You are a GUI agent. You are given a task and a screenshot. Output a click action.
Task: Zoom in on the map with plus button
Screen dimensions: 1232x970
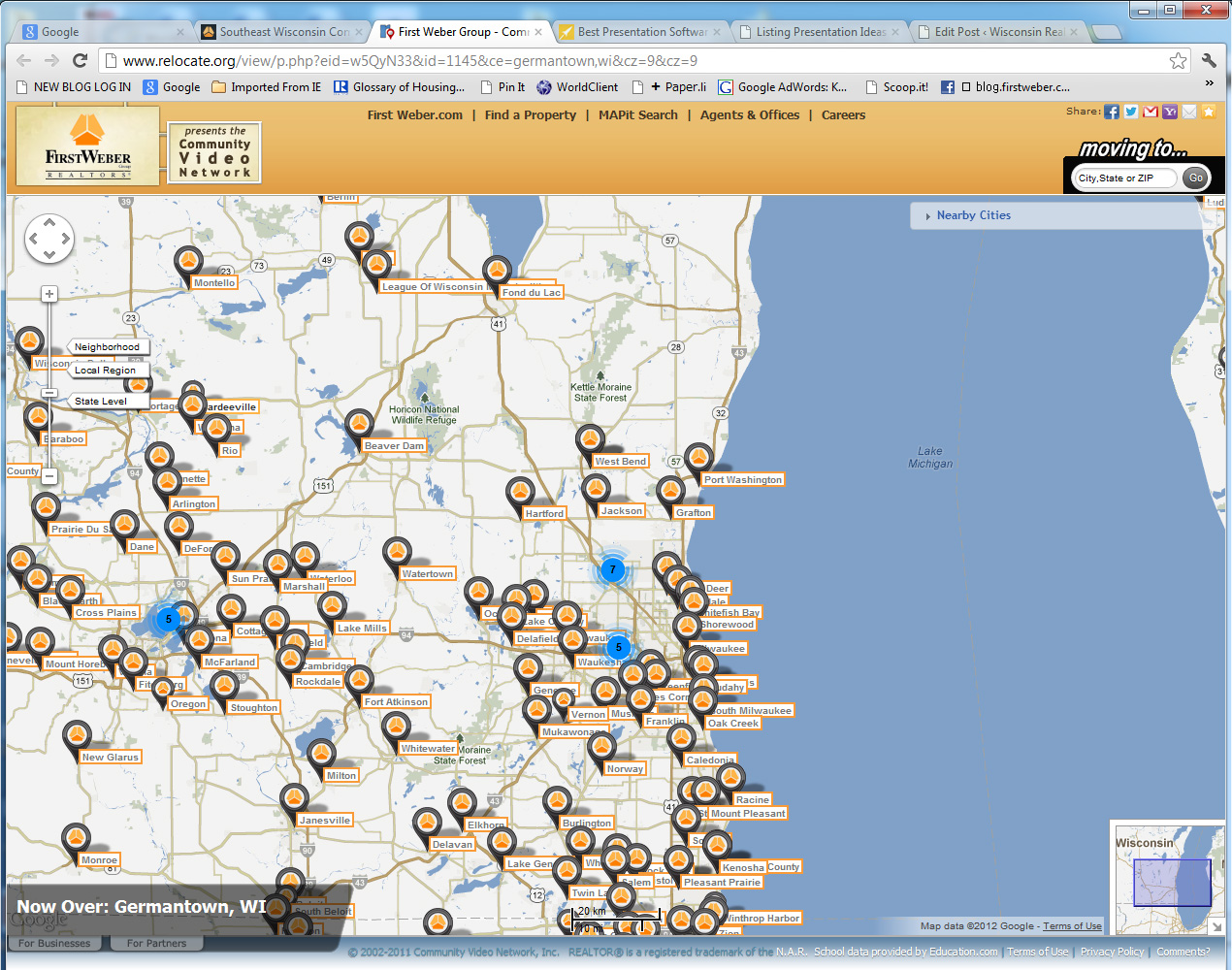49,294
